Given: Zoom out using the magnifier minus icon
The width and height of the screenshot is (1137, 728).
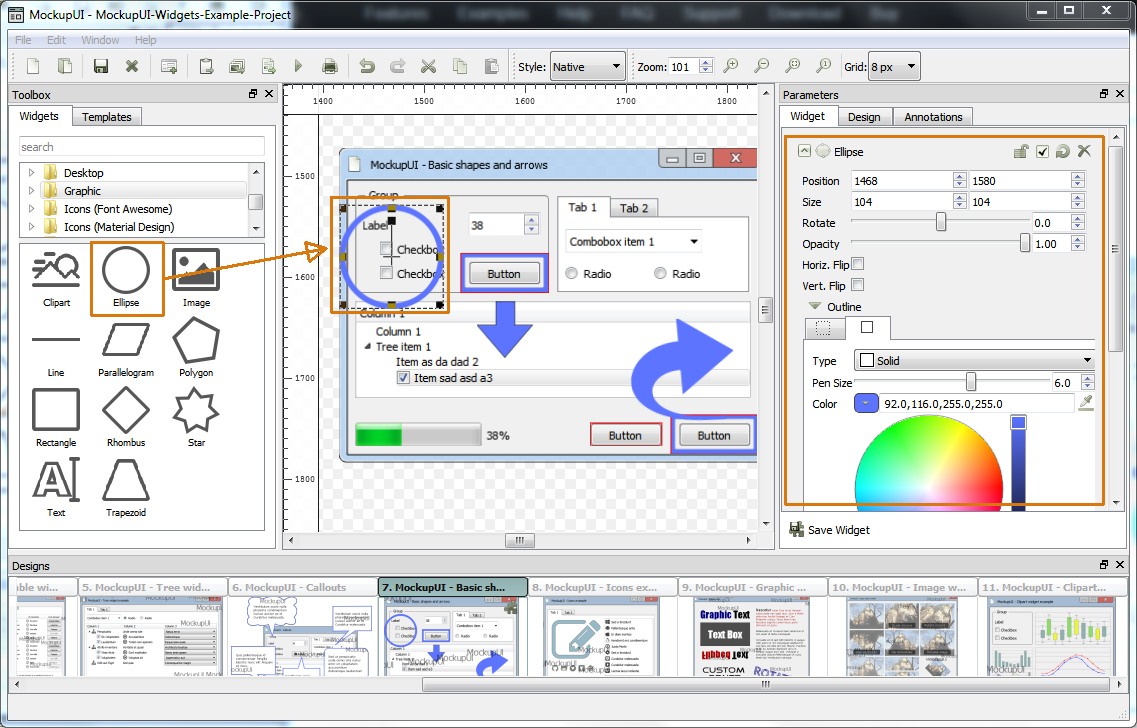Looking at the screenshot, I should click(x=761, y=67).
